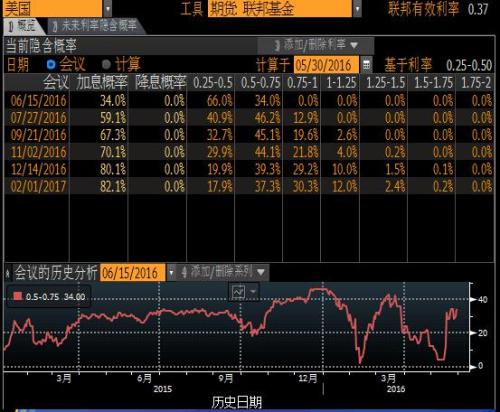Open the meeting date dropdown arrow beside 06/15/2016
The height and width of the screenshot is (412, 500).
(x=171, y=273)
